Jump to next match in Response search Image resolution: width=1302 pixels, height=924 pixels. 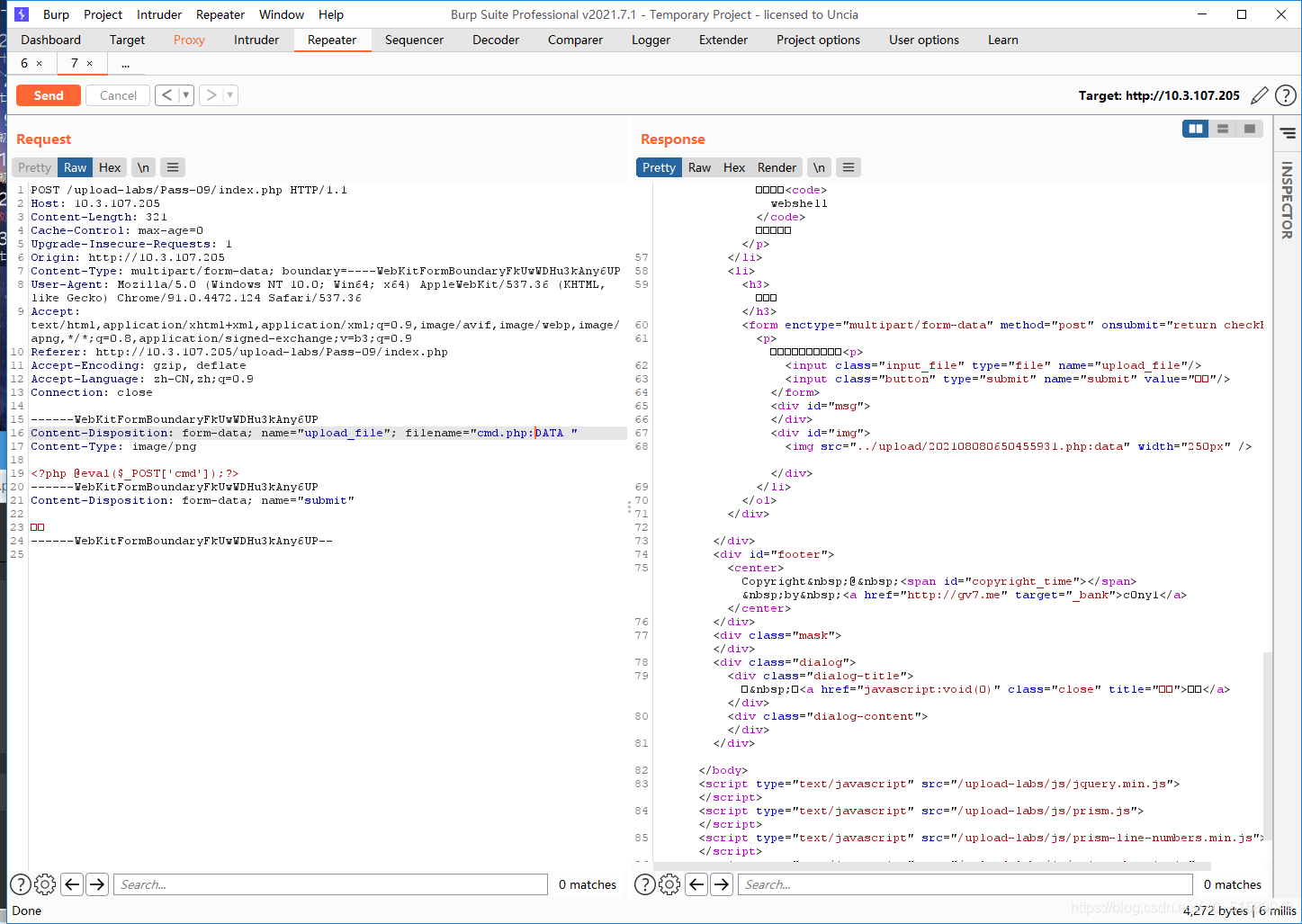click(x=722, y=884)
